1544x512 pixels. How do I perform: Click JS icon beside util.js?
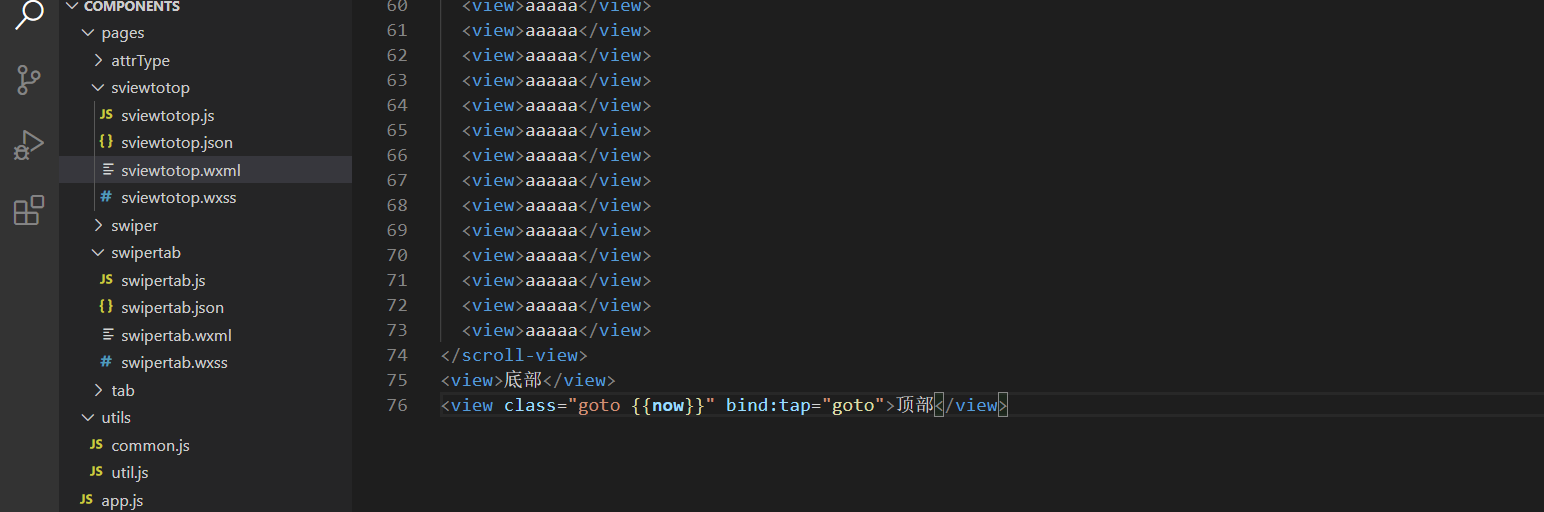pyautogui.click(x=96, y=472)
